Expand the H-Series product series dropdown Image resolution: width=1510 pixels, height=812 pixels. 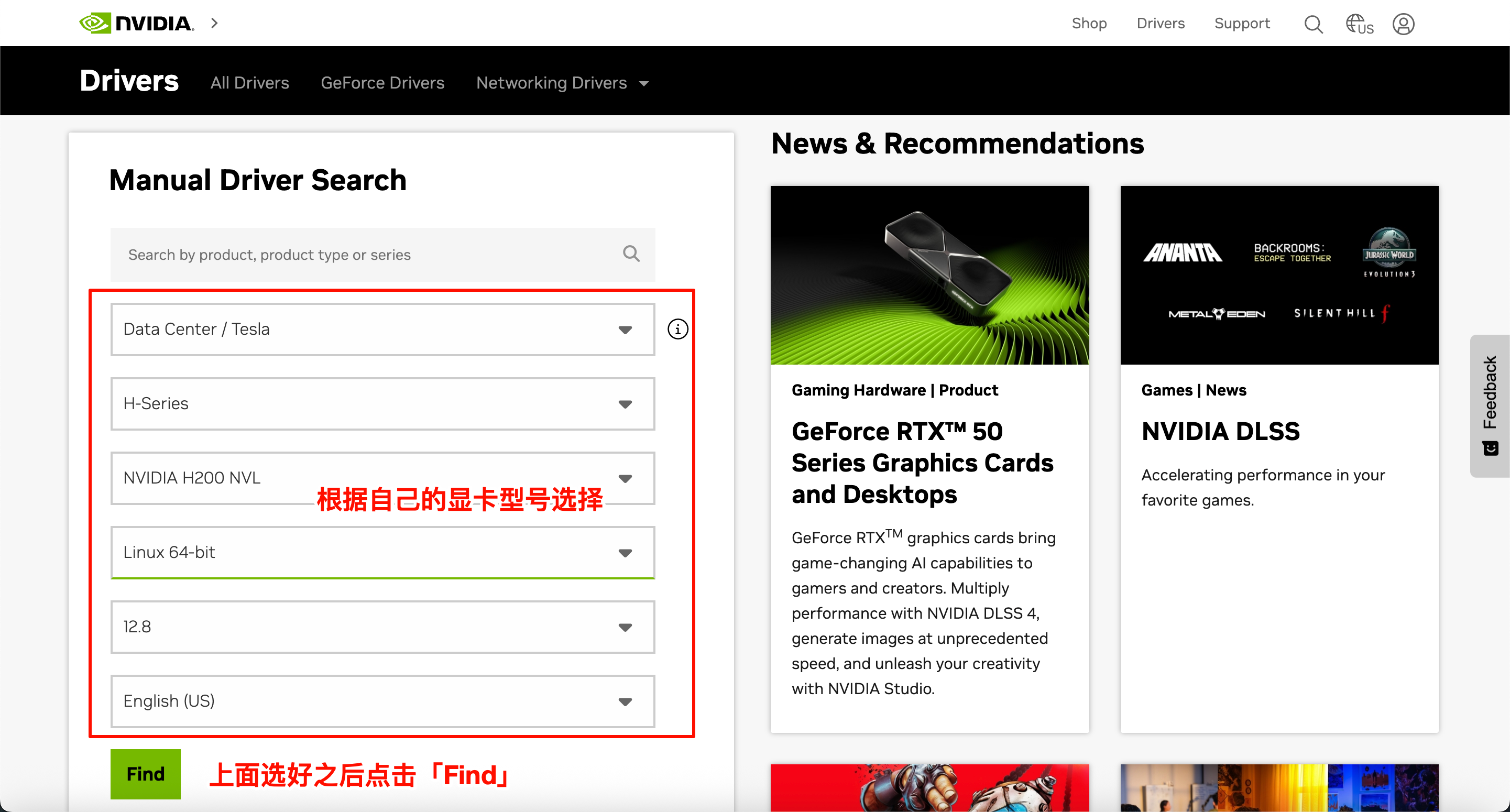(x=382, y=403)
